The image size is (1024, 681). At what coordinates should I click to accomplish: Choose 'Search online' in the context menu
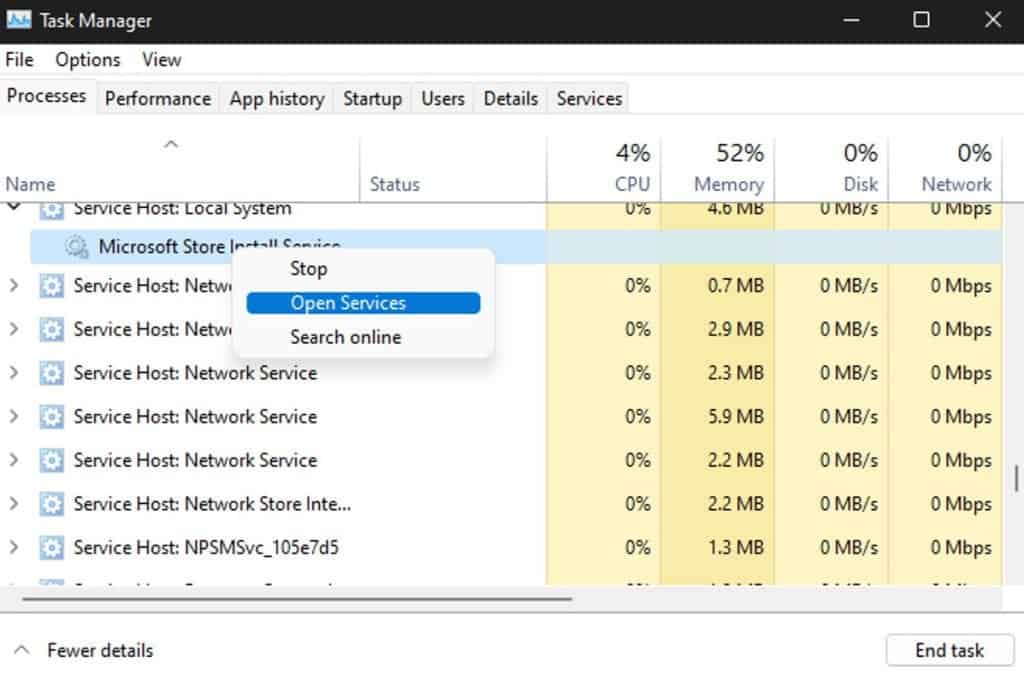(345, 337)
